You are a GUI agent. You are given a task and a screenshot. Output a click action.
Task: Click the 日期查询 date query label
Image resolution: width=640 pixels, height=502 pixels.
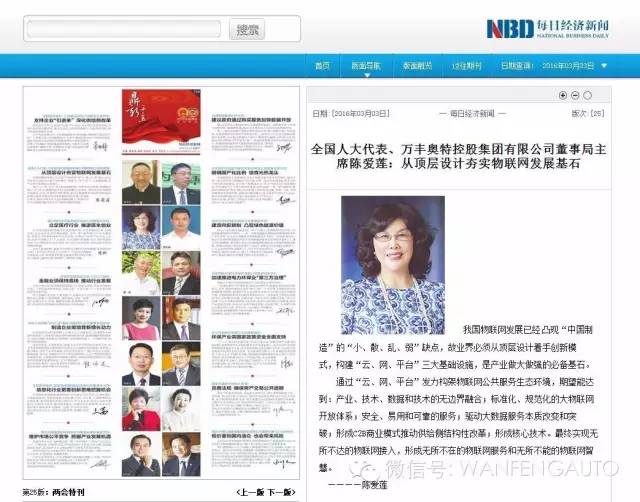(517, 66)
